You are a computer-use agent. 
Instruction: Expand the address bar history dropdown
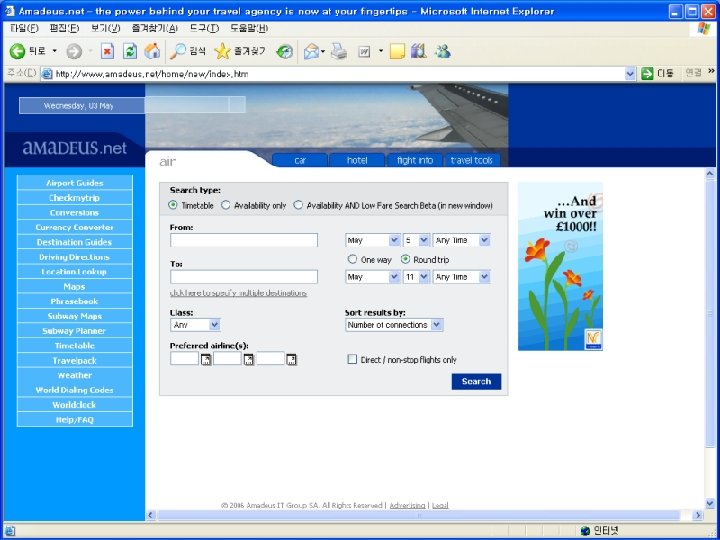pos(630,73)
